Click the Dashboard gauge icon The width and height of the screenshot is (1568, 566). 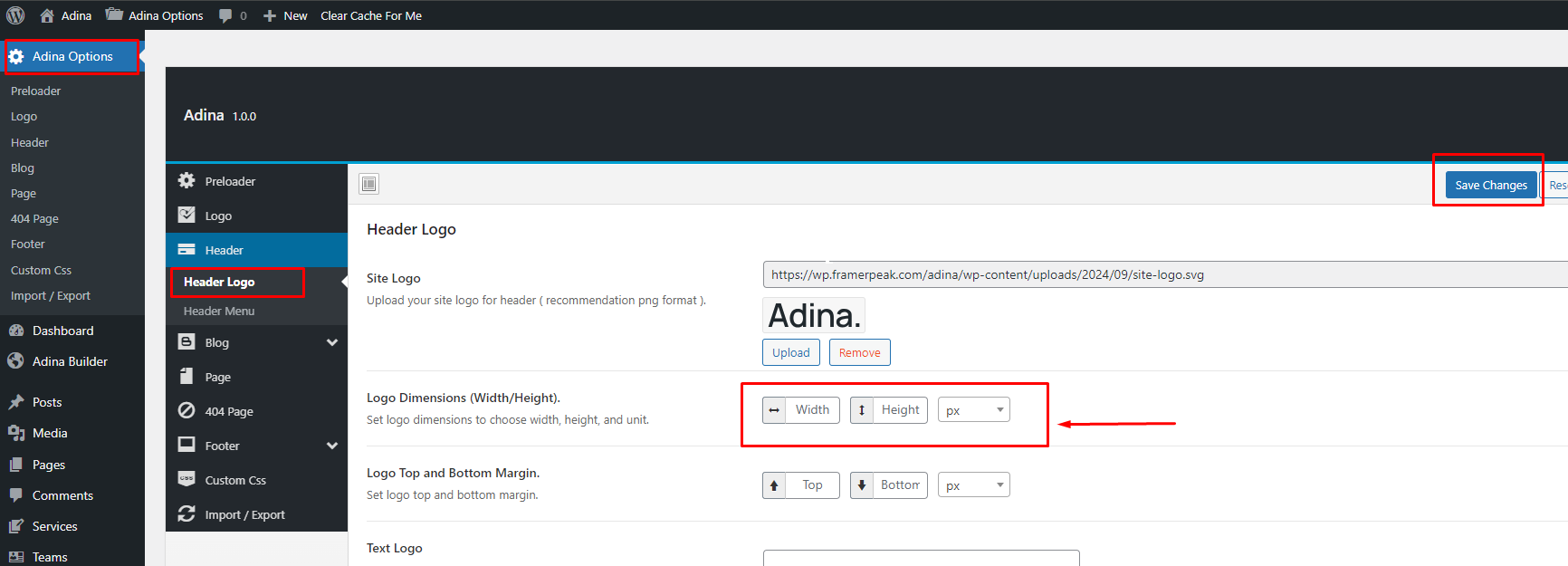[16, 331]
